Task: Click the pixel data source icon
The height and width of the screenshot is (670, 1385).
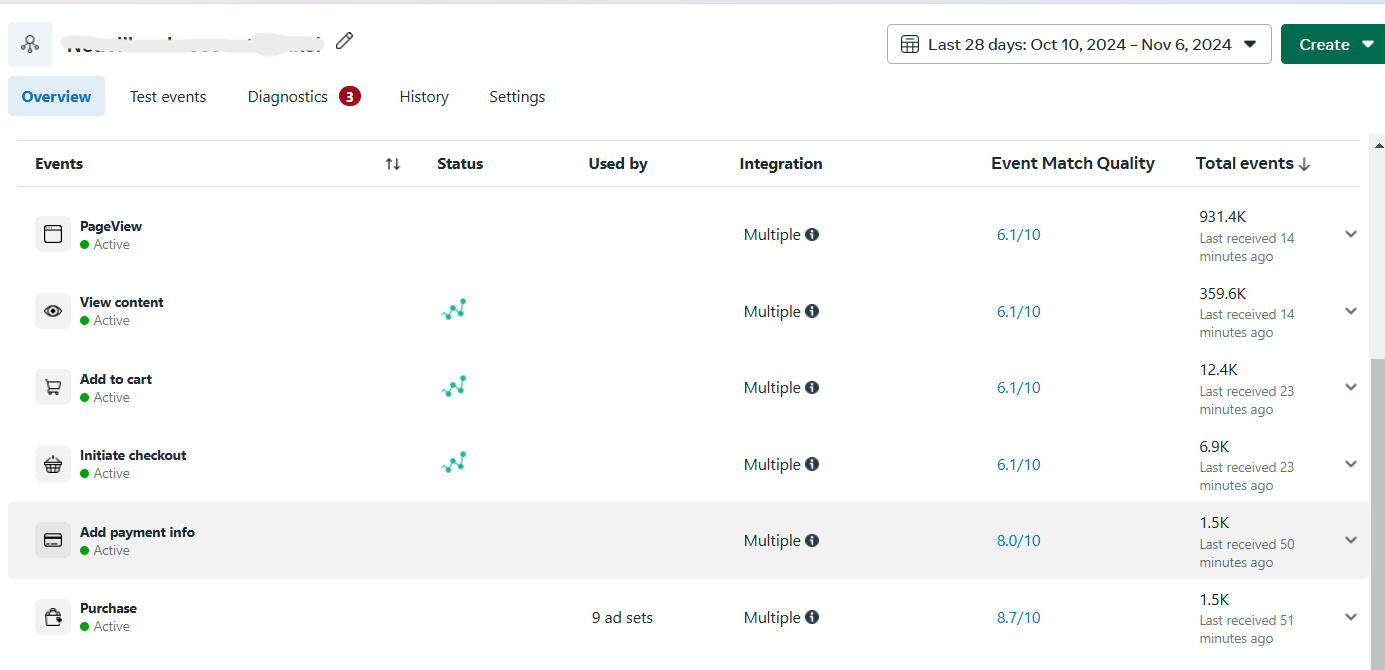Action: point(29,44)
